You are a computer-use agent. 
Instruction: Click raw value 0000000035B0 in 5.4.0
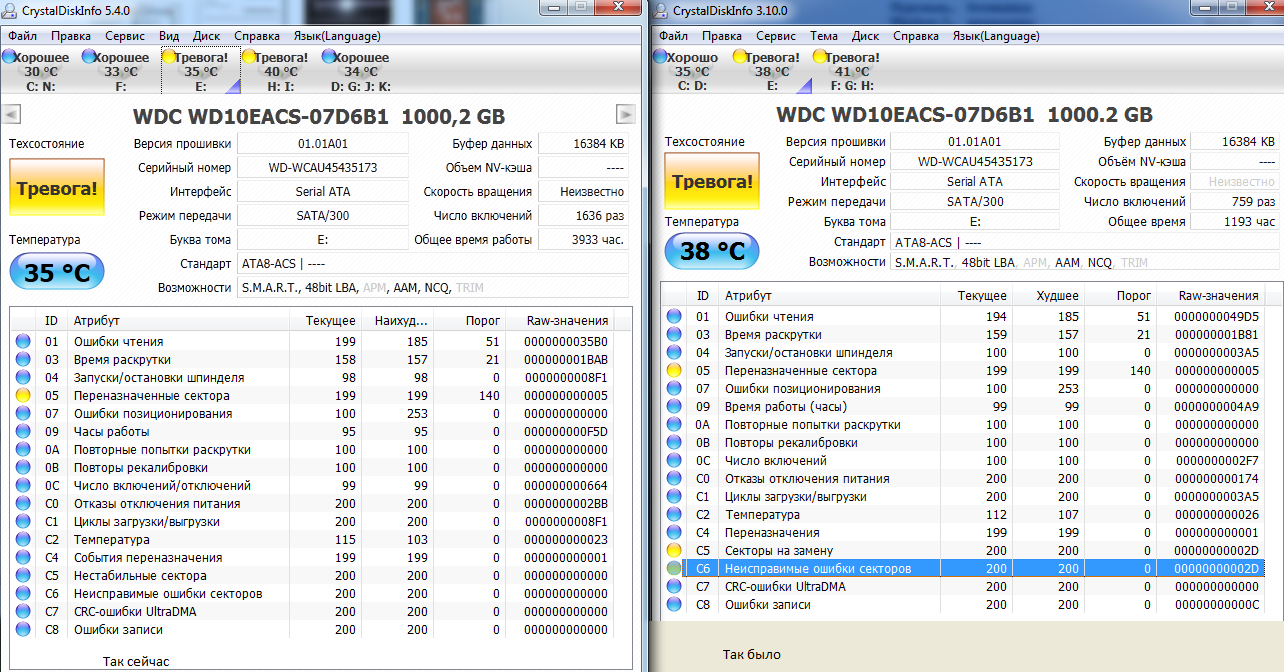click(565, 341)
